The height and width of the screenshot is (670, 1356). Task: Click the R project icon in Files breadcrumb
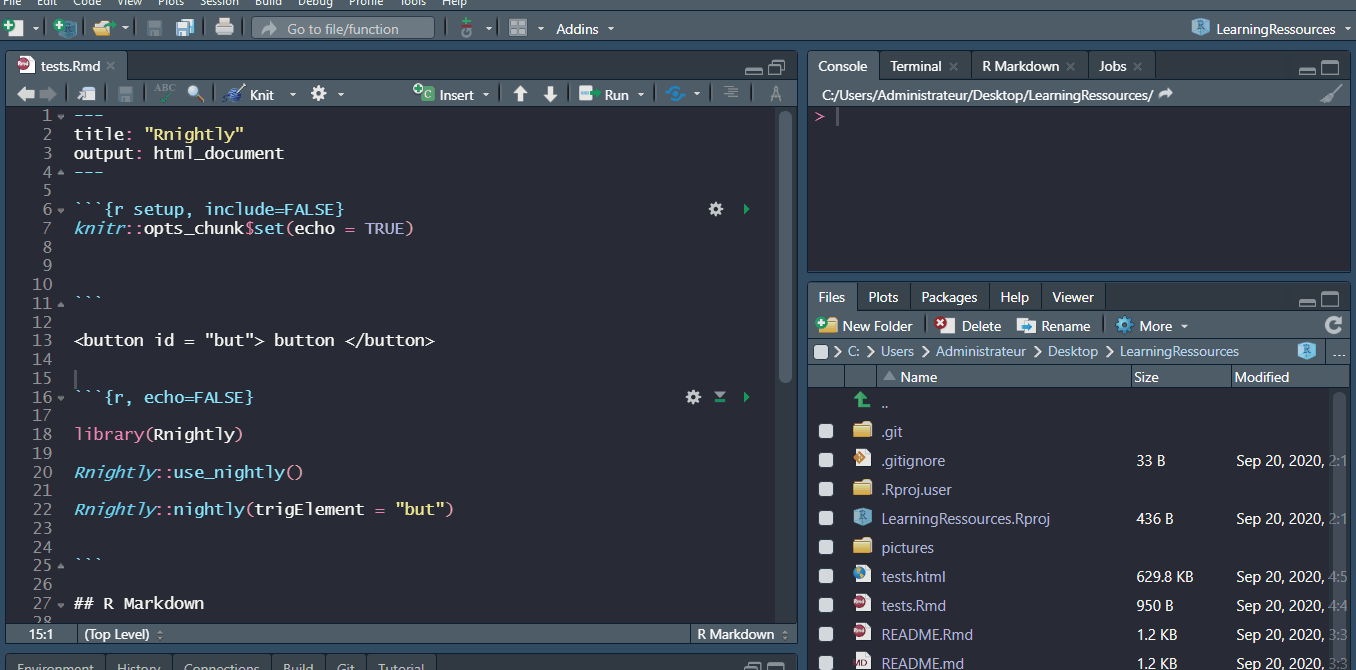click(1305, 351)
